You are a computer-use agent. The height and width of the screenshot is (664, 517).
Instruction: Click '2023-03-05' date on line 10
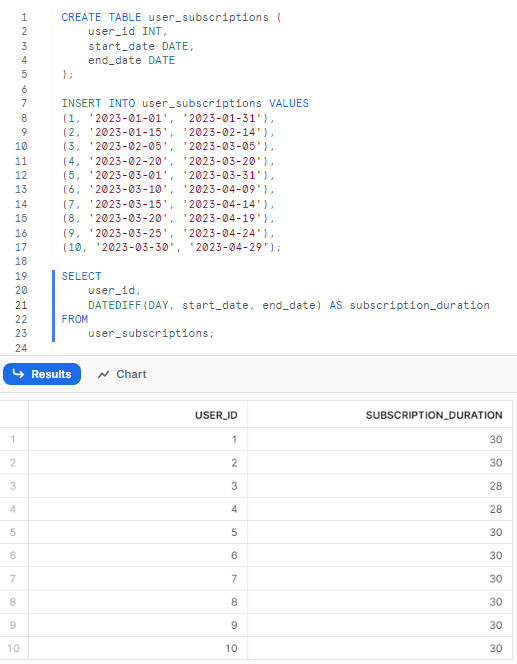point(223,147)
